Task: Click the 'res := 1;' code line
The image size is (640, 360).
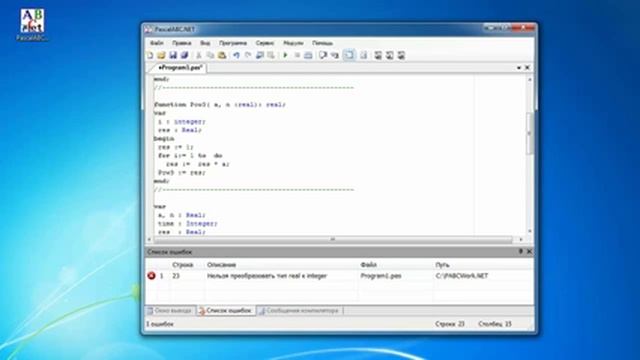Action: tap(176, 147)
